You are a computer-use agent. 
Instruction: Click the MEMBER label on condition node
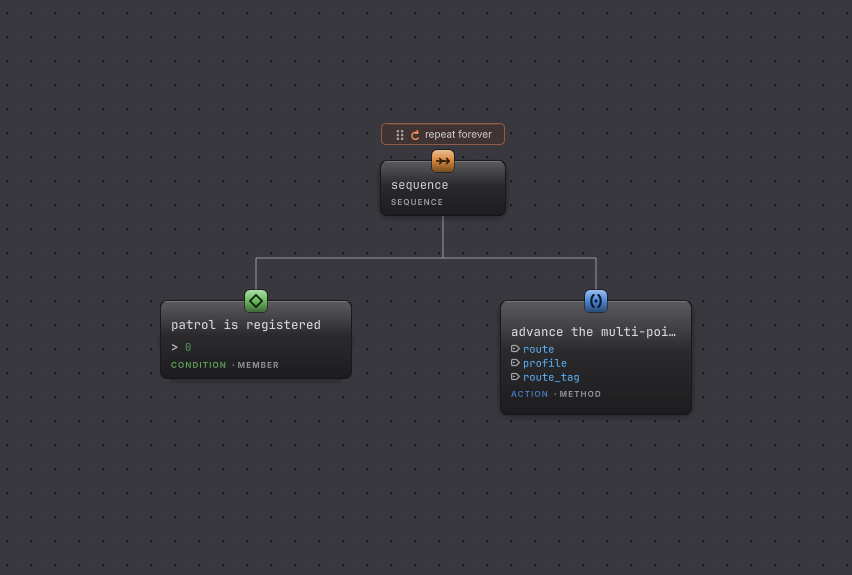pyautogui.click(x=258, y=365)
